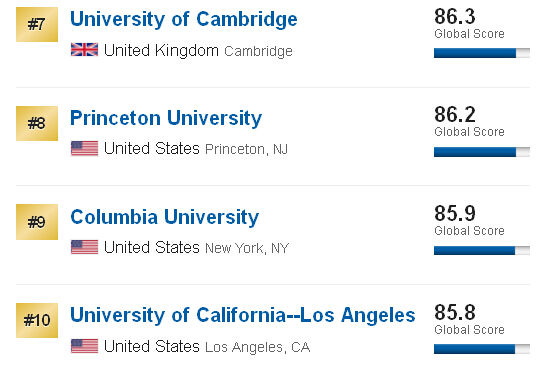Click the 86.3 global score bar
This screenshot has width=538, height=378.
point(482,53)
